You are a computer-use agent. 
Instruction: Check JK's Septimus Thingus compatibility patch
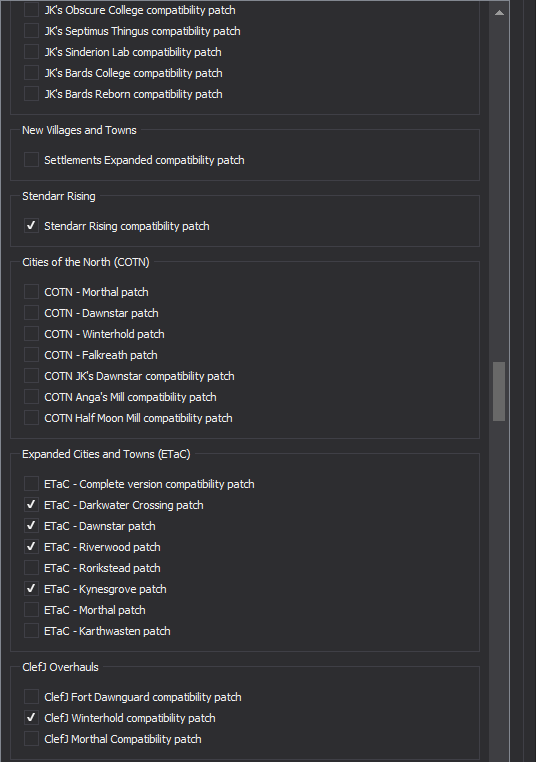tap(32, 31)
